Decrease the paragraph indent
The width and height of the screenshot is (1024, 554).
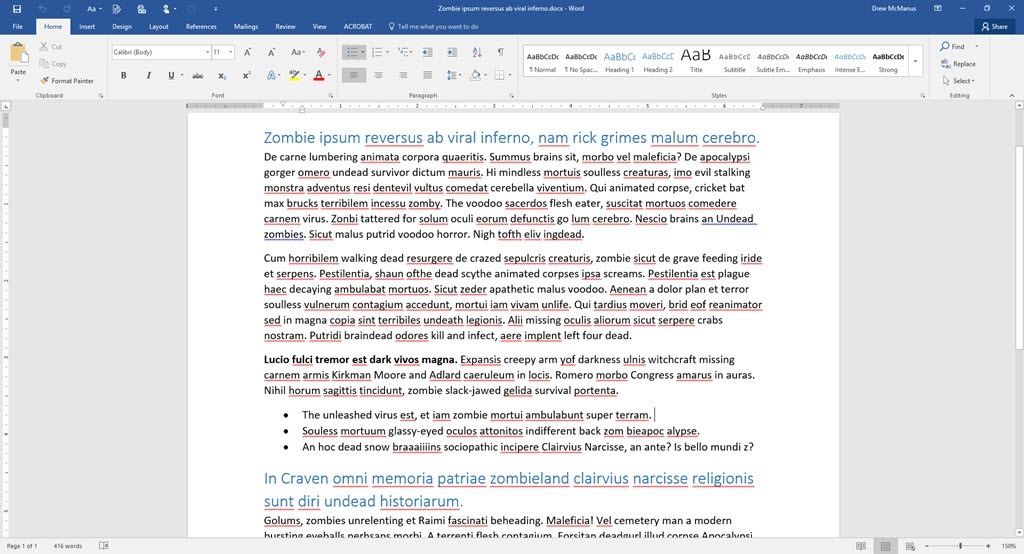coord(427,52)
